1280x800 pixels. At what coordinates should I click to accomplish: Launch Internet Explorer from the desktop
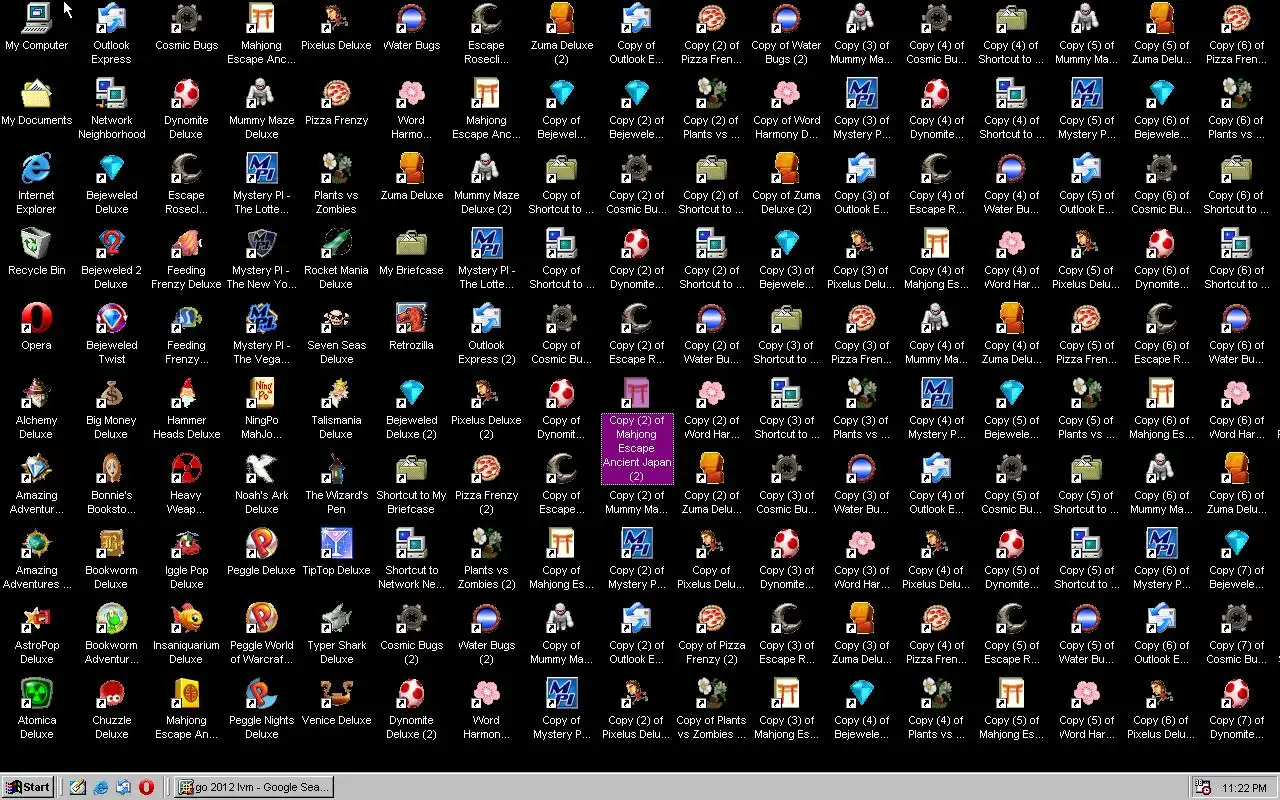point(37,185)
